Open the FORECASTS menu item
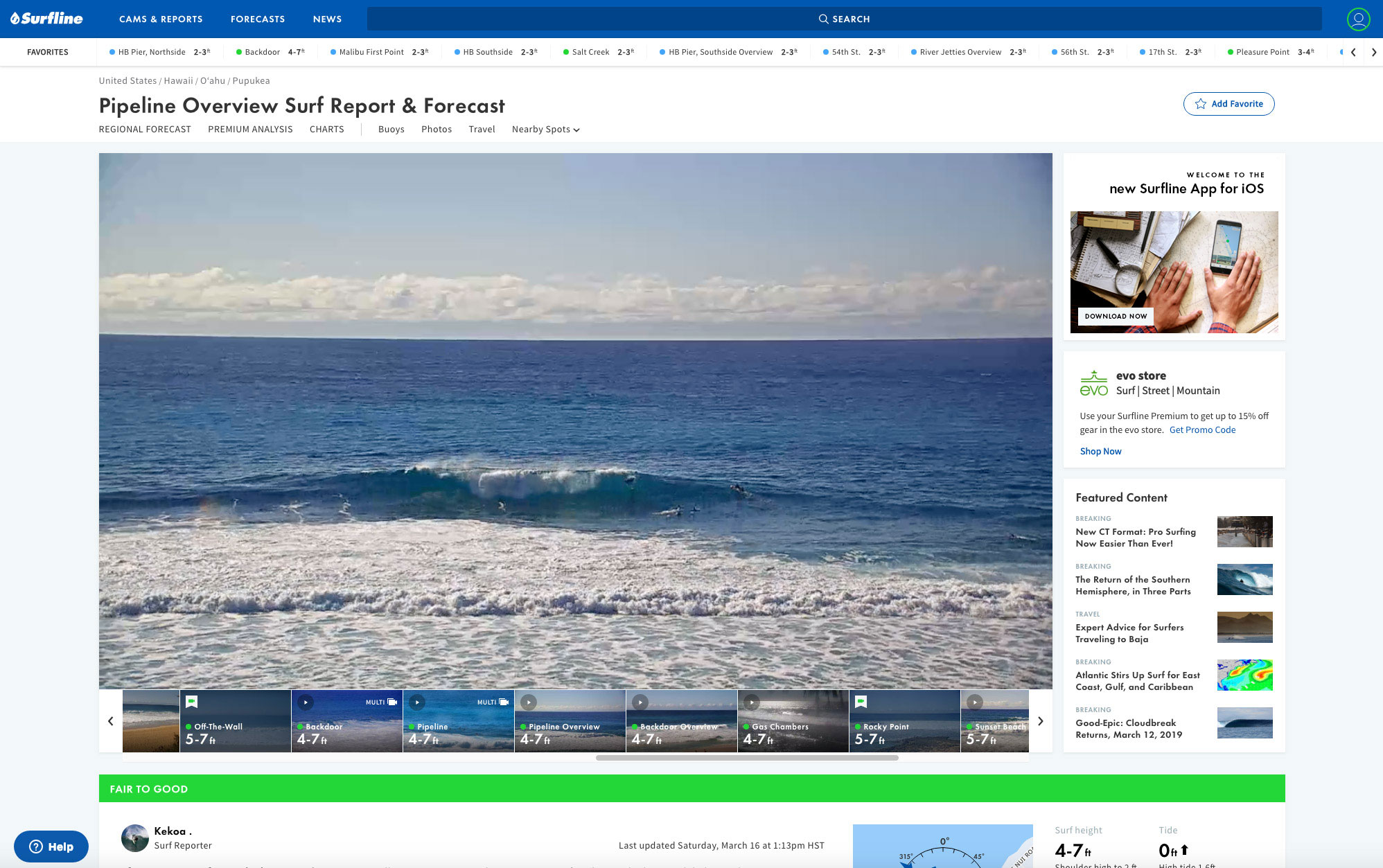 pos(257,19)
